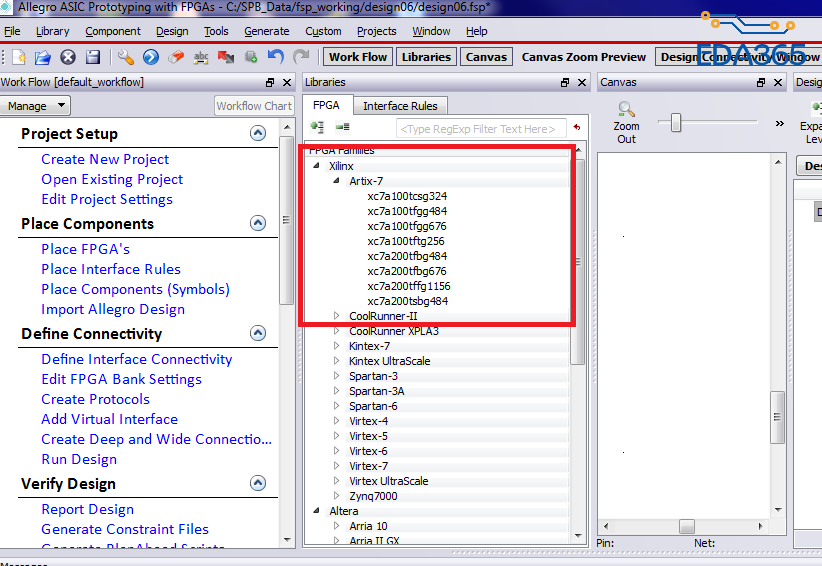The height and width of the screenshot is (566, 822).
Task: Select the Virtex UltraScale family row
Action: coord(388,481)
